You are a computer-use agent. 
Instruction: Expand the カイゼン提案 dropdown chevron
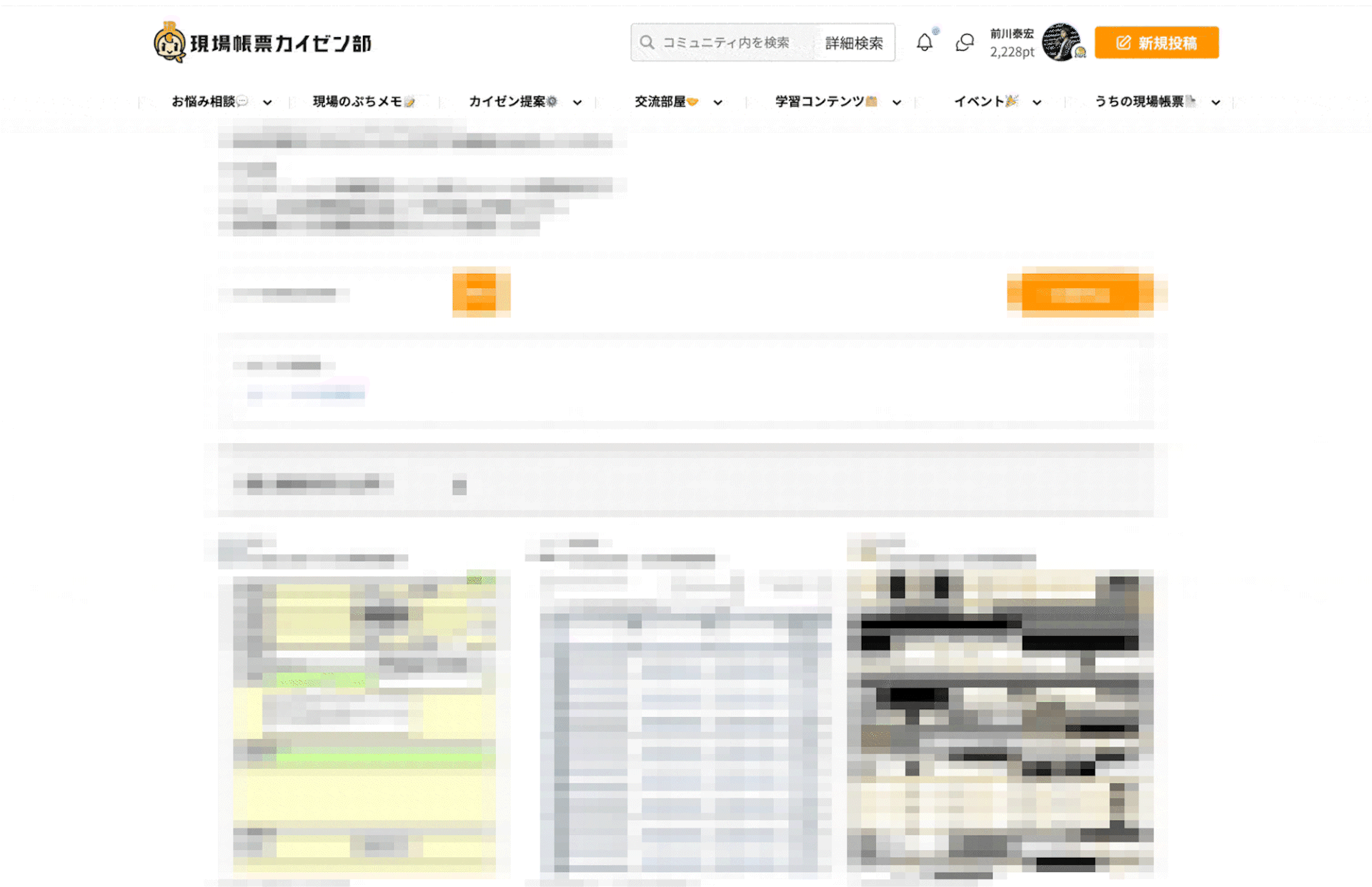[x=577, y=102]
